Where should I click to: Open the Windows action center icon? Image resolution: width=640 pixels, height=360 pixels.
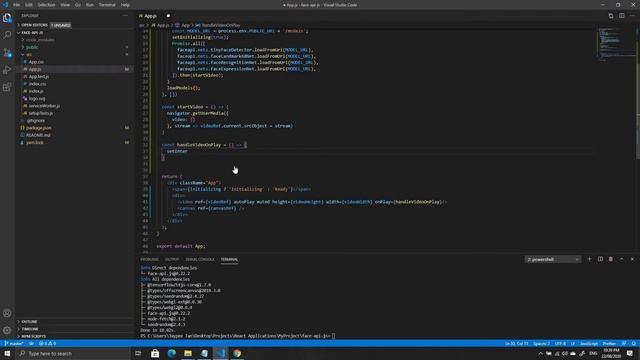630,353
